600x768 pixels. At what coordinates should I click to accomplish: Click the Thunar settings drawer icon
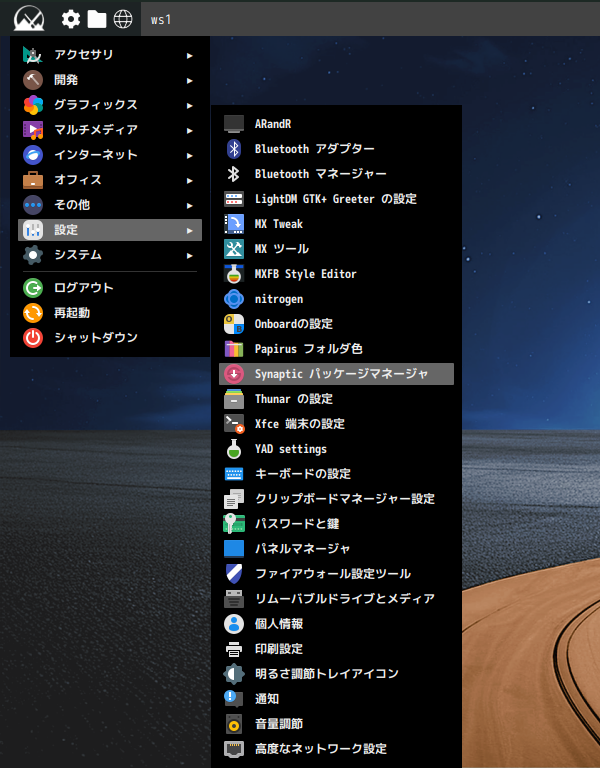[x=234, y=399]
